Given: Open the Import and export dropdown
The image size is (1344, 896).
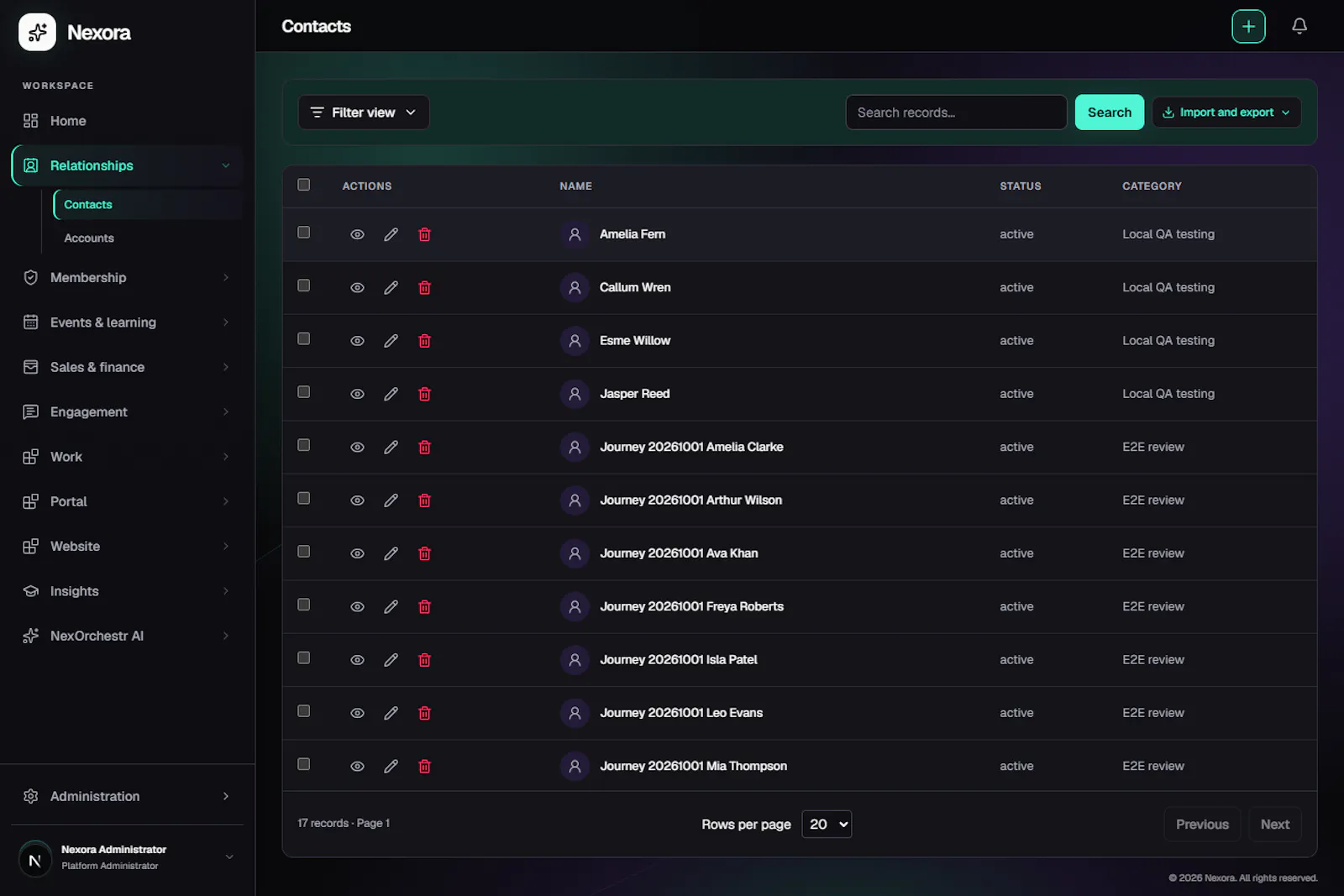Looking at the screenshot, I should [x=1226, y=113].
